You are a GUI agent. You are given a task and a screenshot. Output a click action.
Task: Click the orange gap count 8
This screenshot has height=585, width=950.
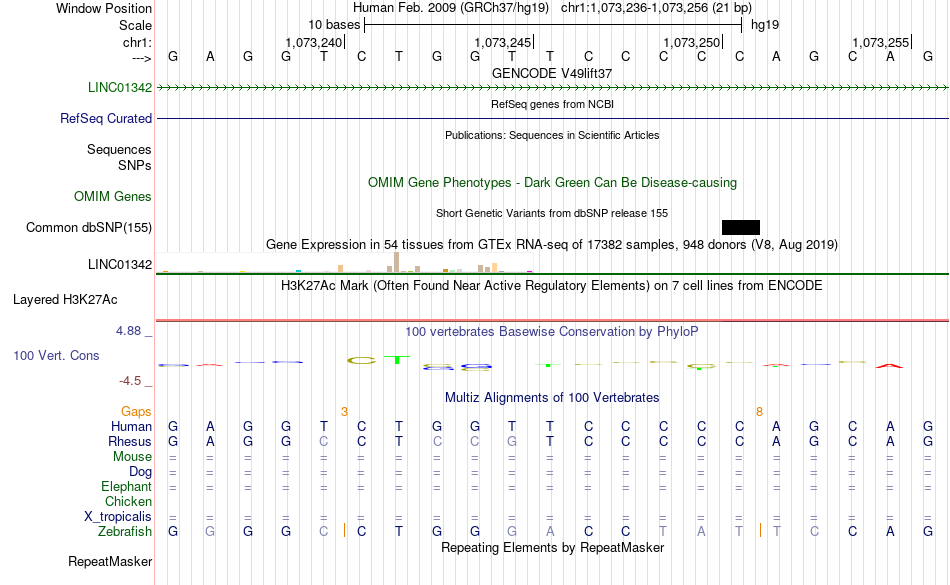759,412
